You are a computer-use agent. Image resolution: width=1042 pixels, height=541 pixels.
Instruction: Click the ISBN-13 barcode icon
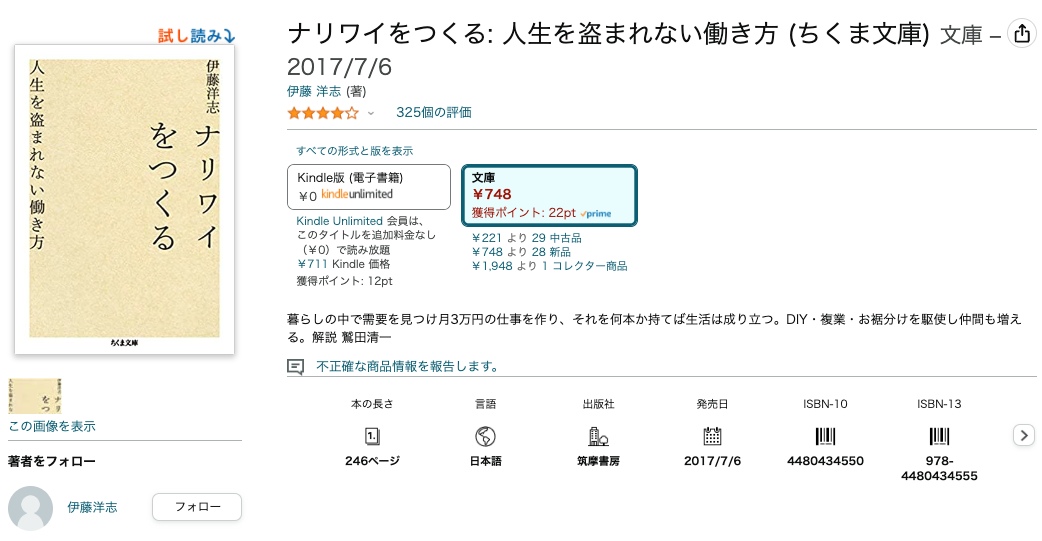(x=939, y=436)
